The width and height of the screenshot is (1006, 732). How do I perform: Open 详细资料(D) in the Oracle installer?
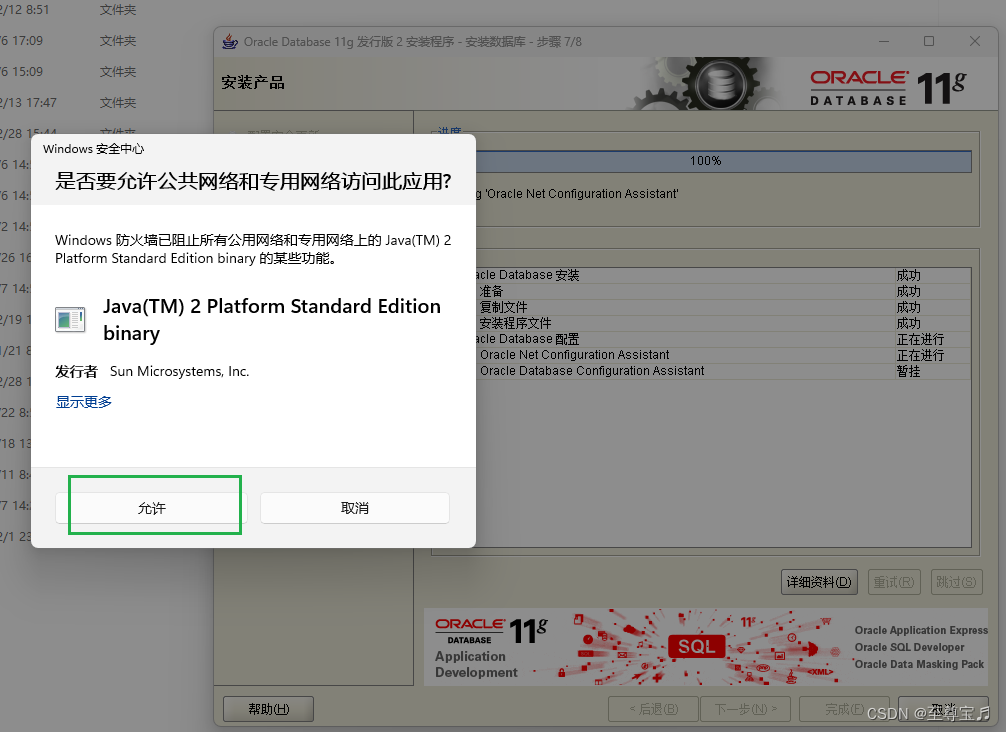(x=819, y=582)
